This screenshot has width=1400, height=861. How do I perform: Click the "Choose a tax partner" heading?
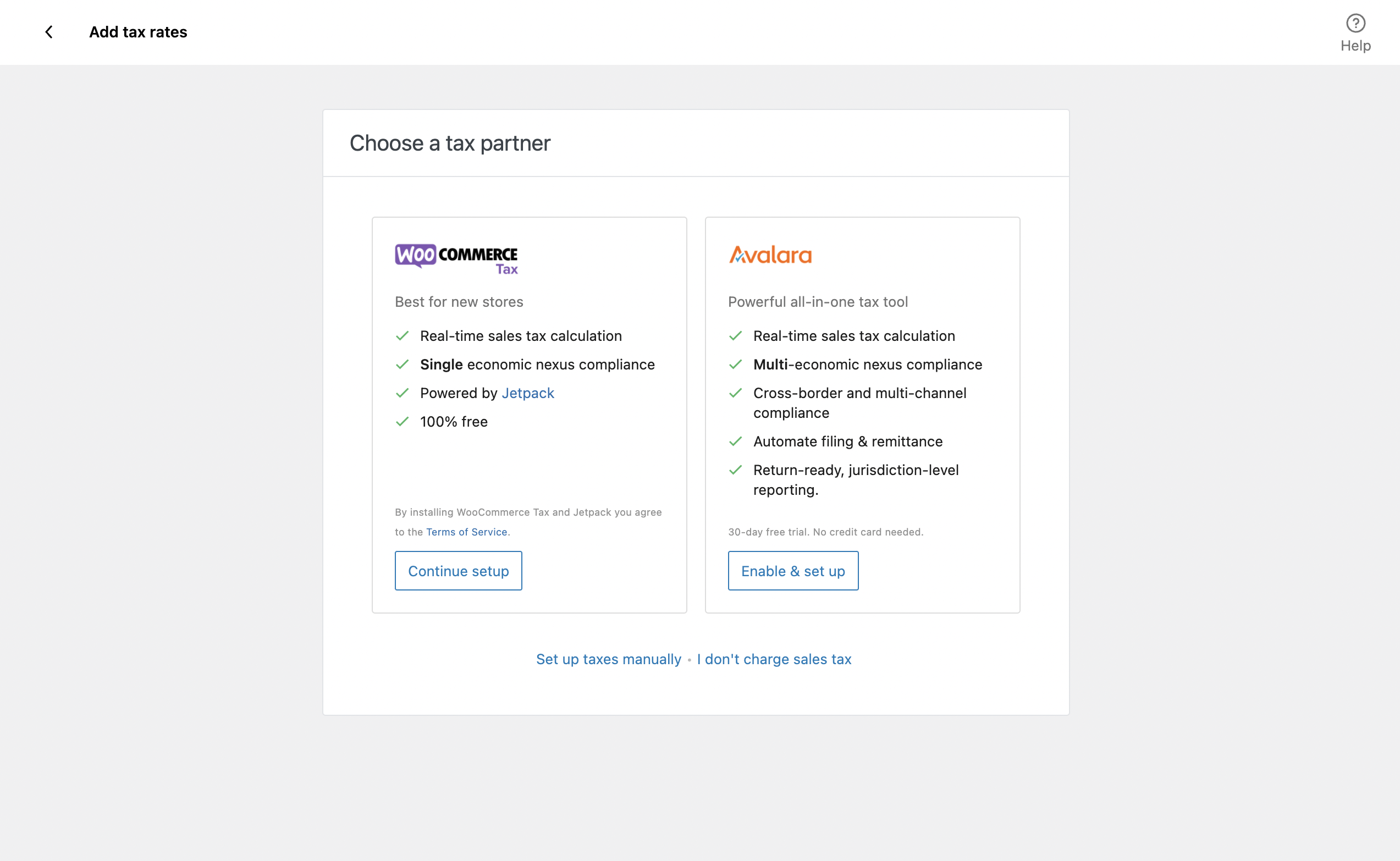pyautogui.click(x=450, y=143)
